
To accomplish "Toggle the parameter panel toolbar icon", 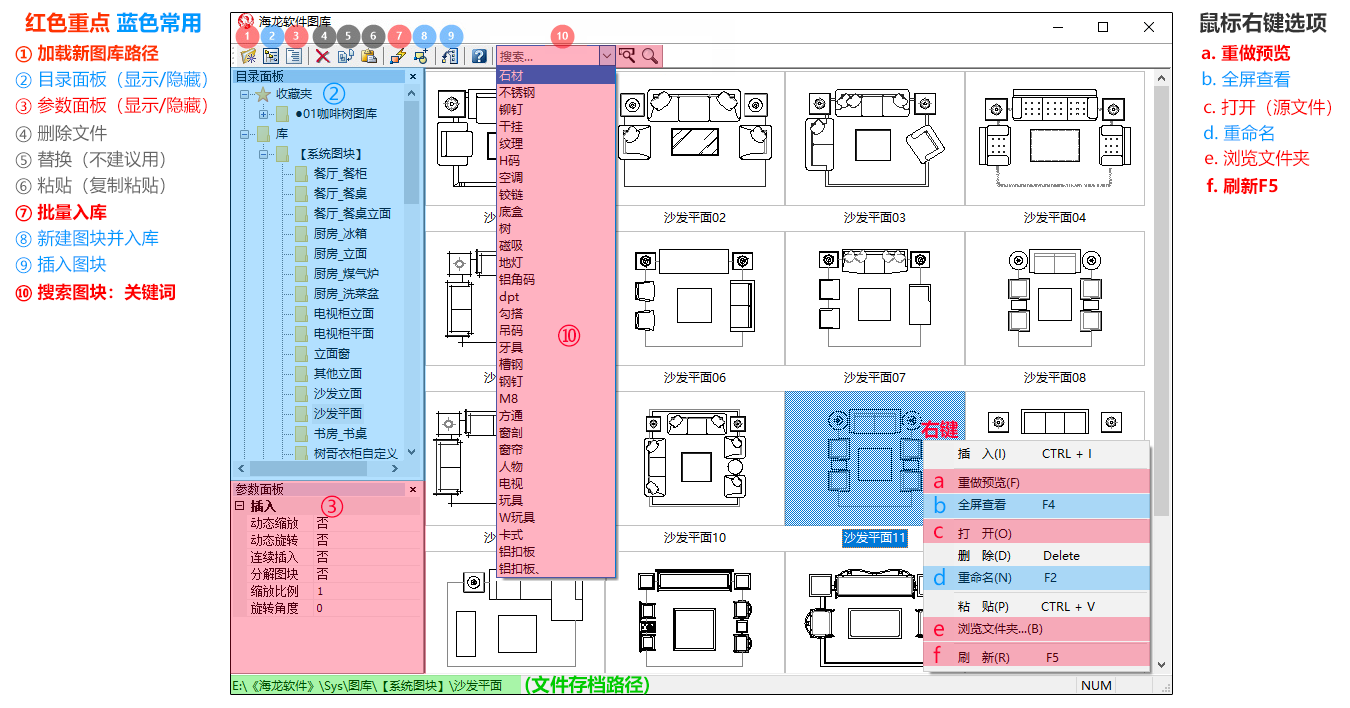I will tap(294, 57).
